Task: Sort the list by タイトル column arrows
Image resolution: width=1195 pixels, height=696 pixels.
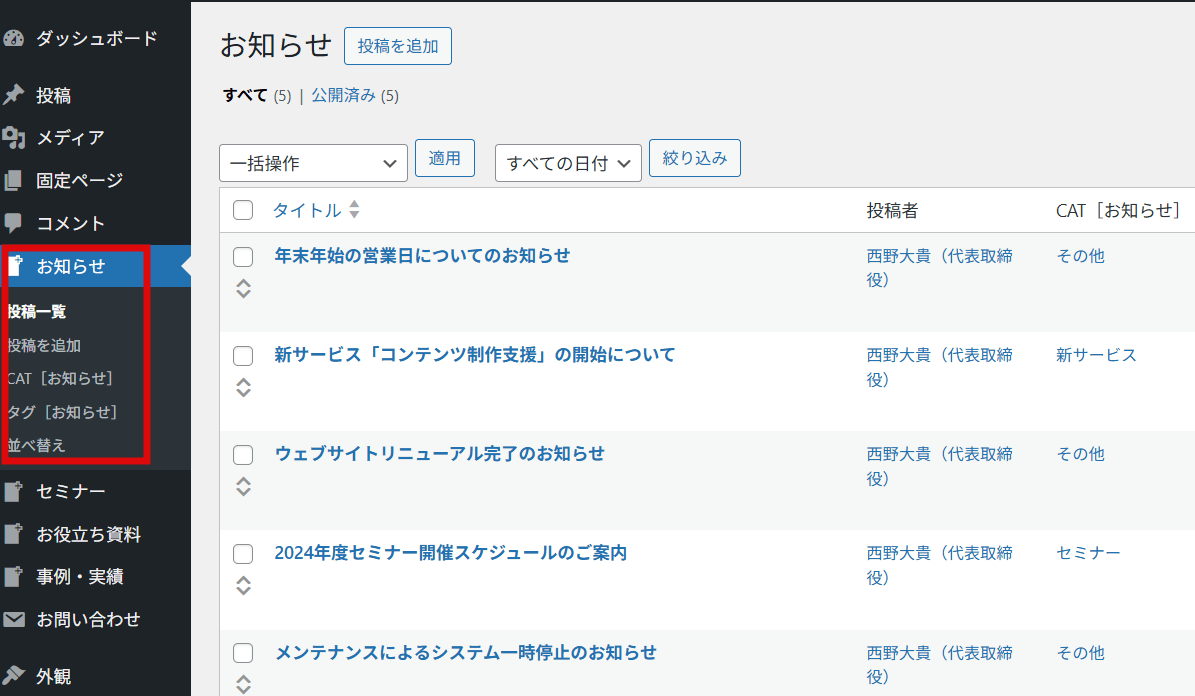Action: click(x=354, y=210)
